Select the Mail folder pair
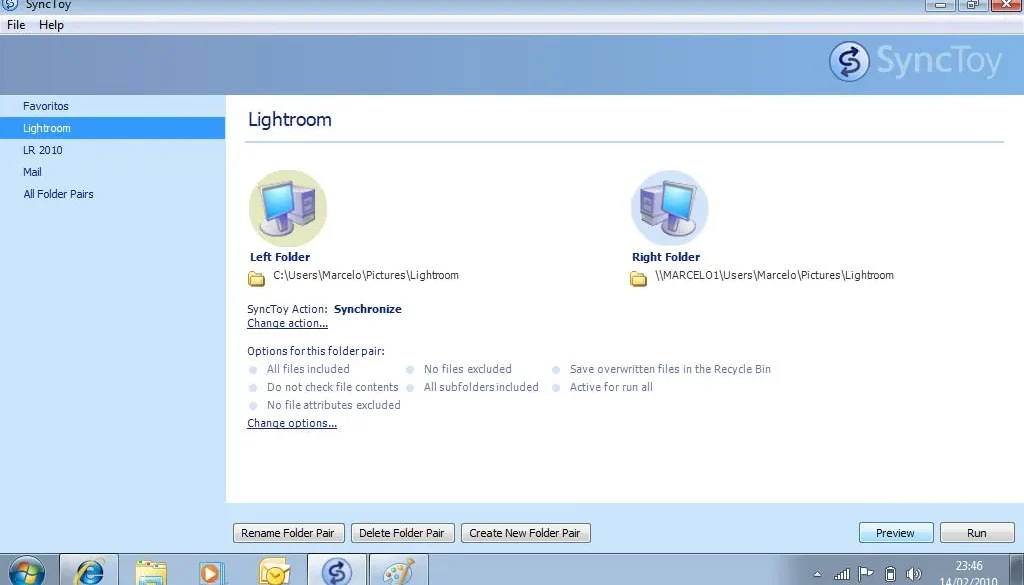 [x=112, y=172]
